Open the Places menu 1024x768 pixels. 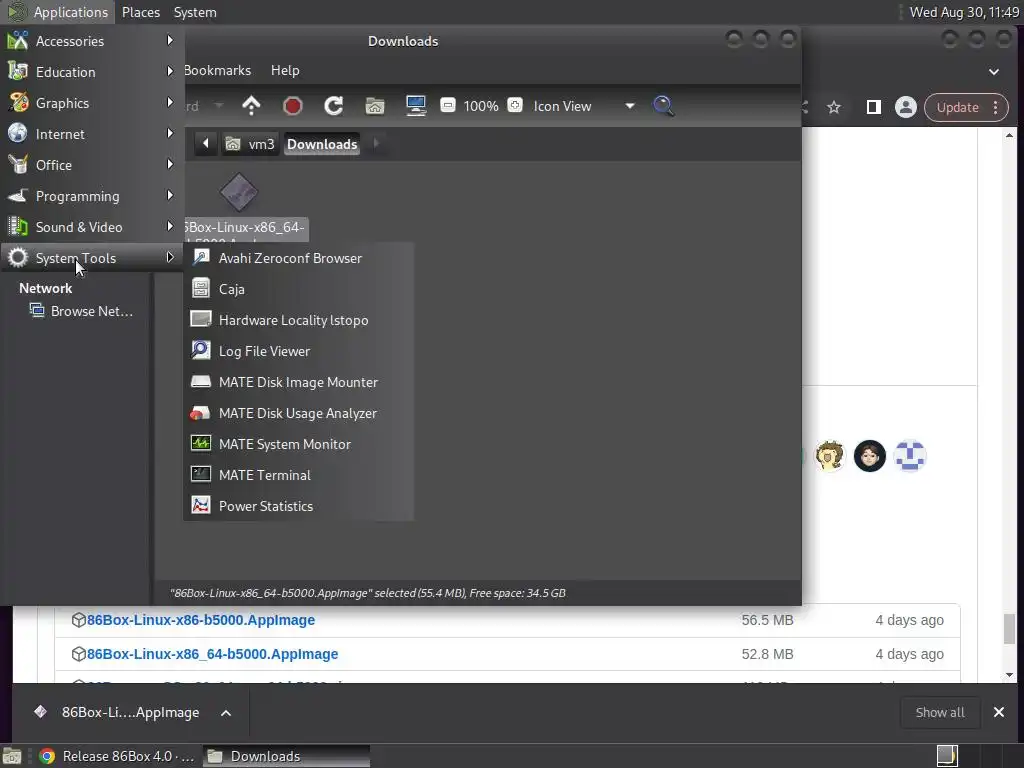[x=141, y=12]
